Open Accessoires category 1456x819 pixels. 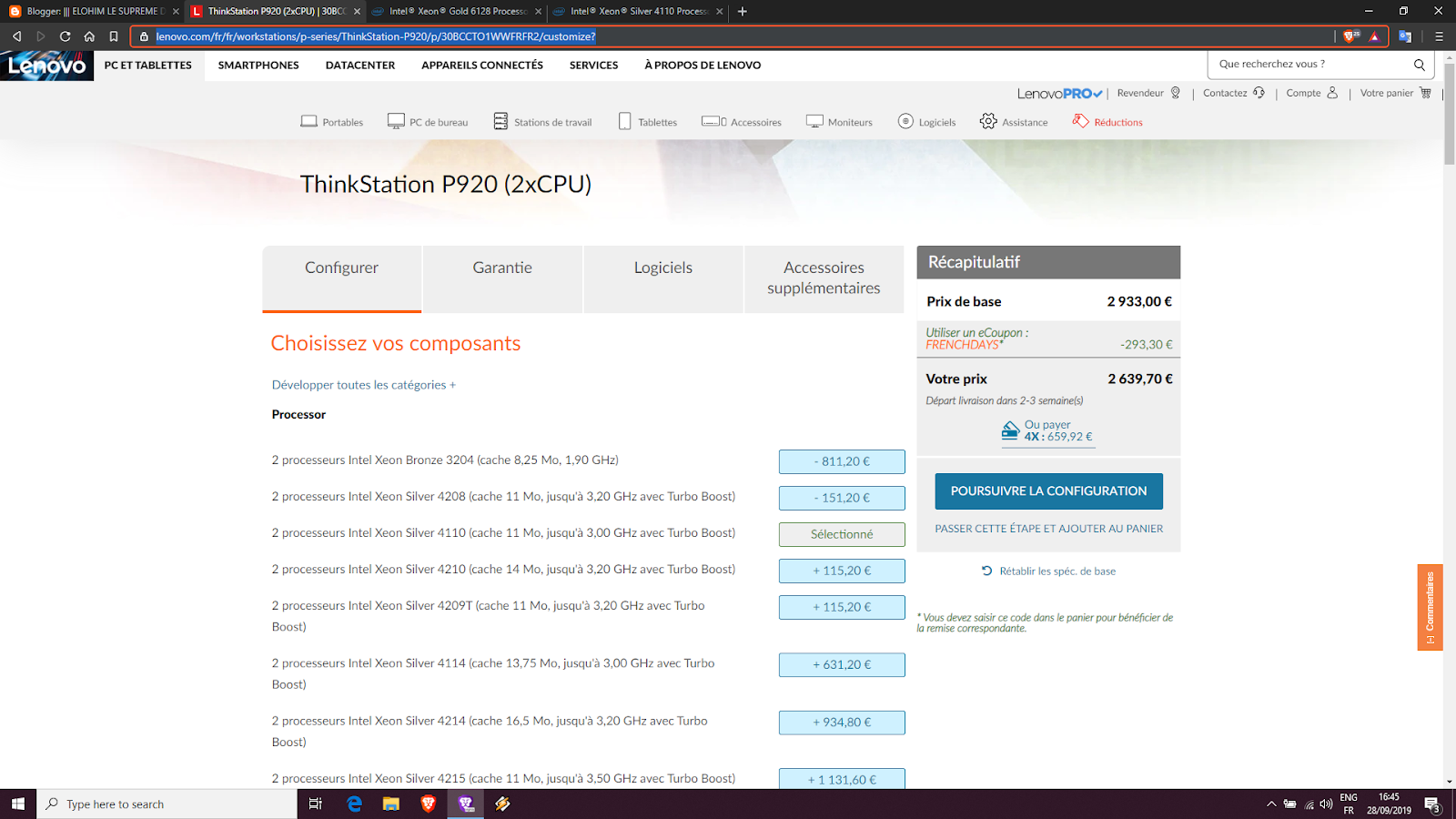click(742, 122)
